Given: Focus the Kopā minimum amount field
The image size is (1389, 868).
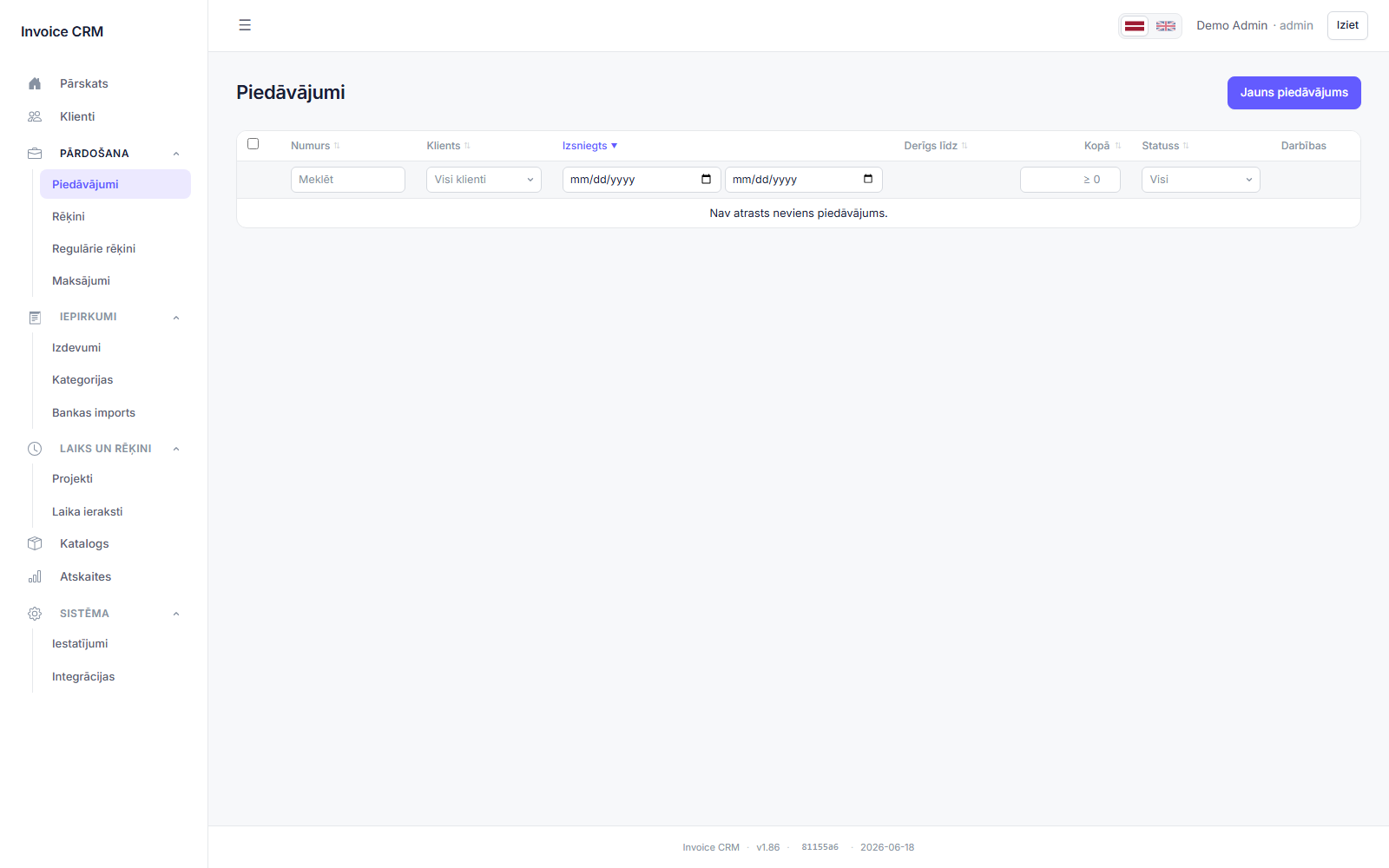Looking at the screenshot, I should tap(1070, 180).
